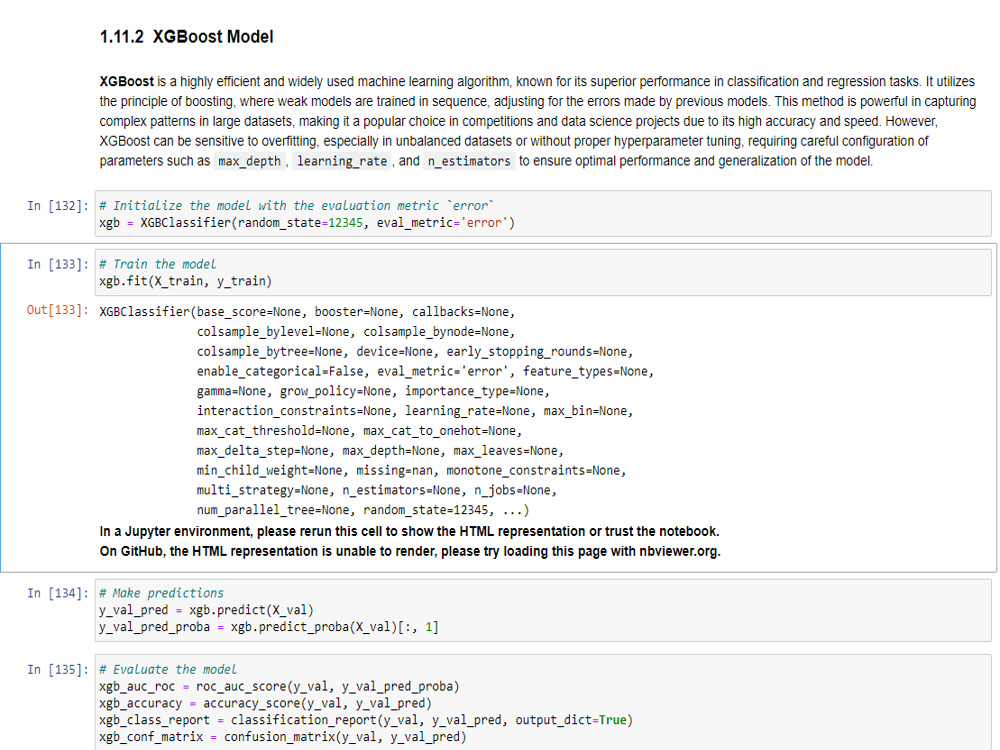This screenshot has width=1000, height=750.
Task: Click code cell In [134] making predictions
Action: pyautogui.click(x=543, y=610)
